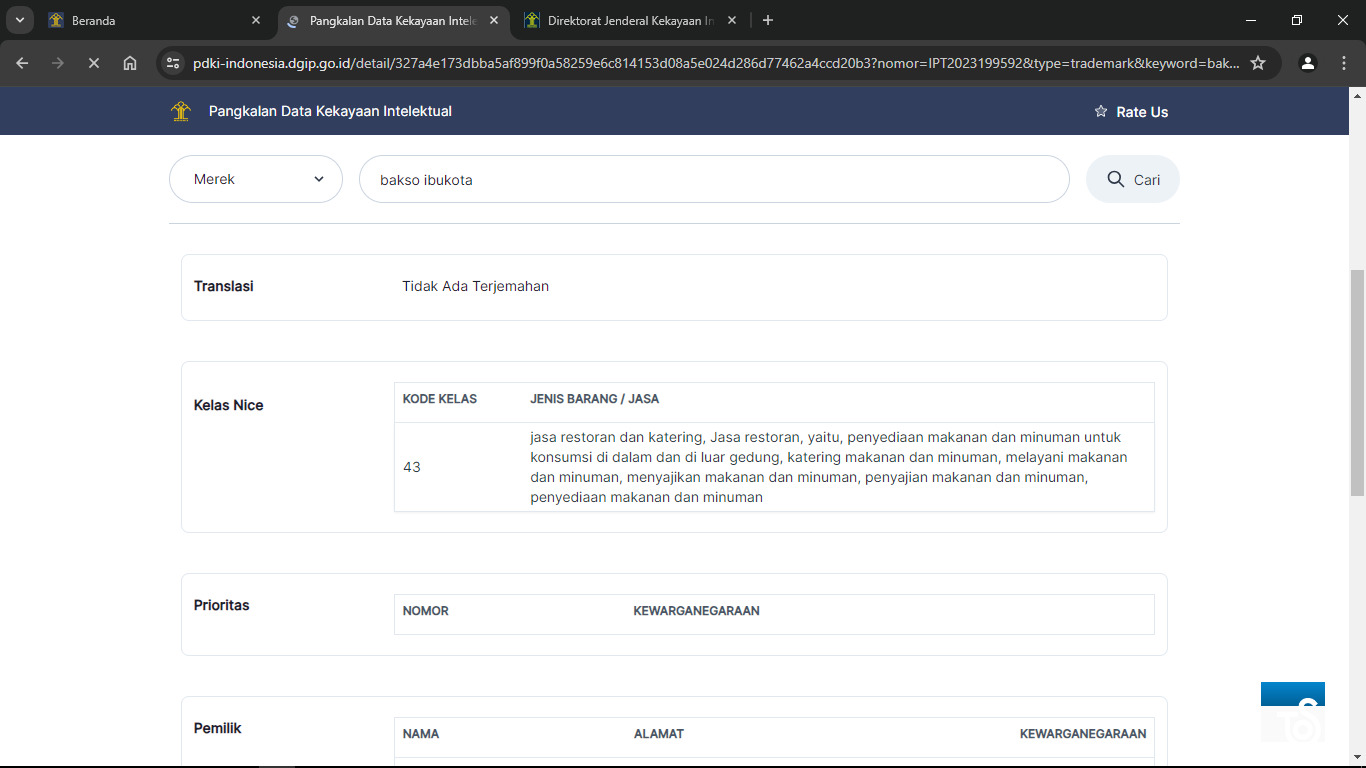Click KEWARGANEGARAAN header in Pemilik table
This screenshot has height=768, width=1366.
click(1083, 734)
